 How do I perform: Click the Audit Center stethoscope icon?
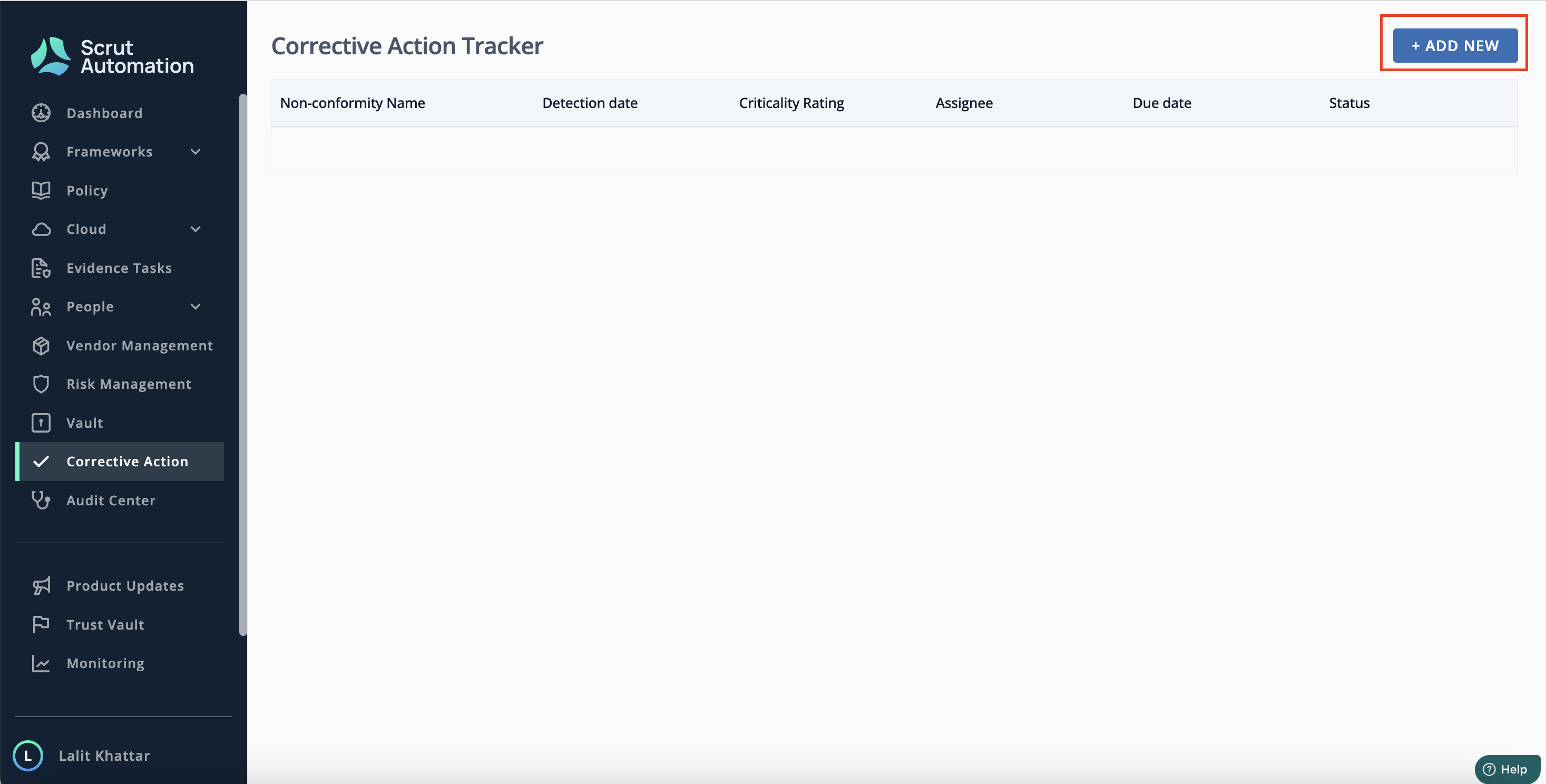[41, 500]
